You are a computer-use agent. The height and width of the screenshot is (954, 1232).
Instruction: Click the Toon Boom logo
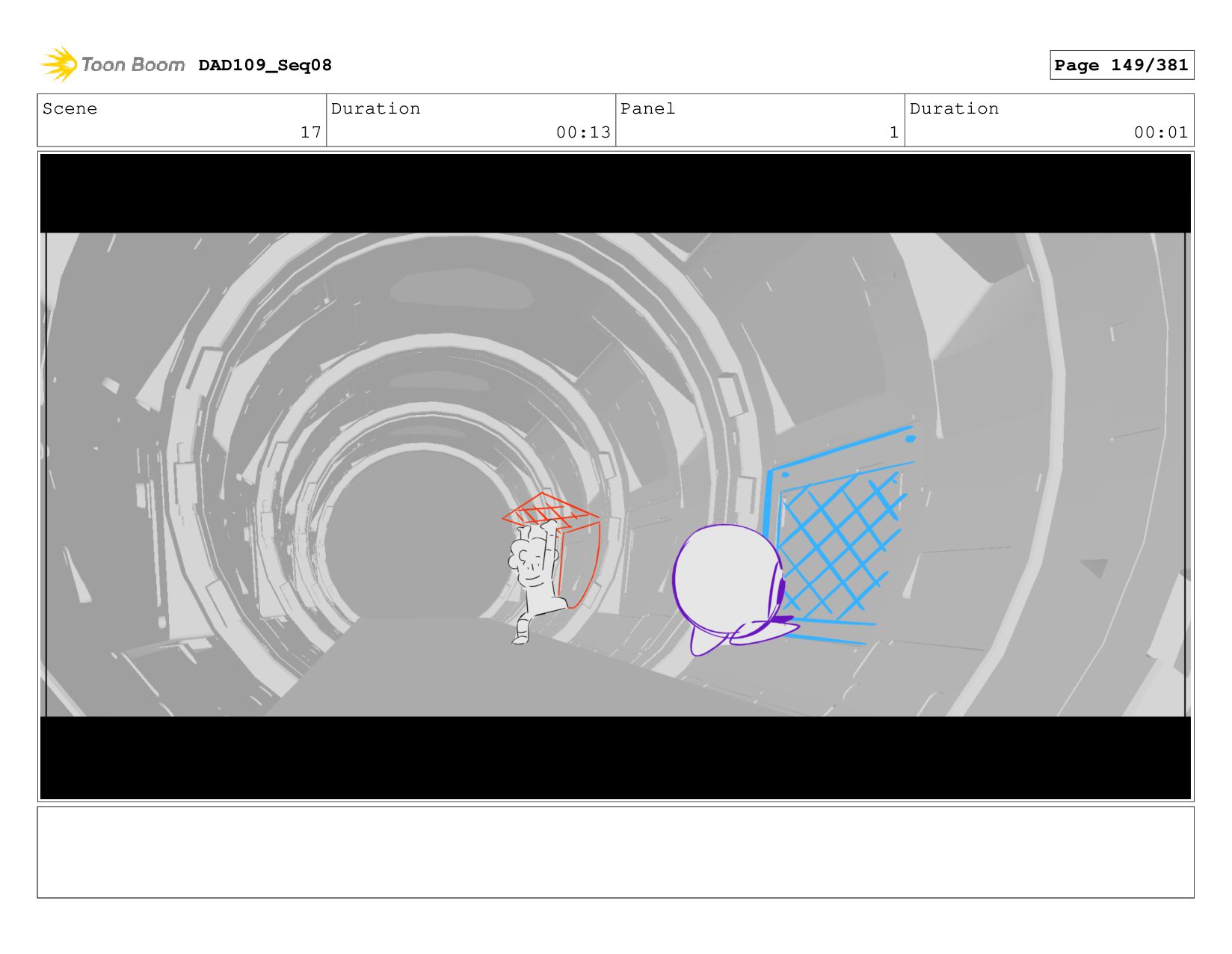(112, 65)
